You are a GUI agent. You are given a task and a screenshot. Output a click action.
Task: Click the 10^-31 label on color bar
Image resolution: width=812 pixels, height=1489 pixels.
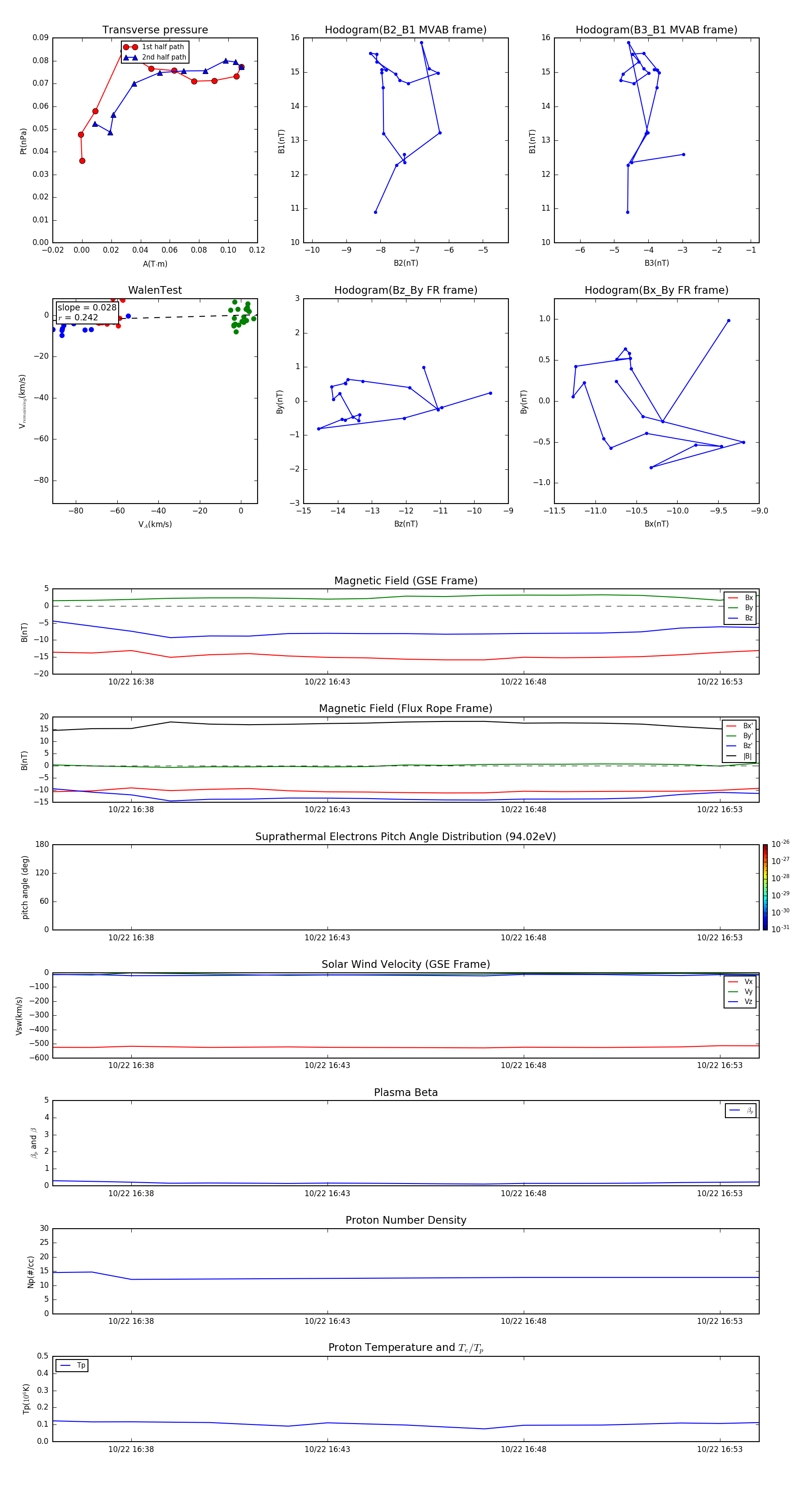click(x=780, y=929)
